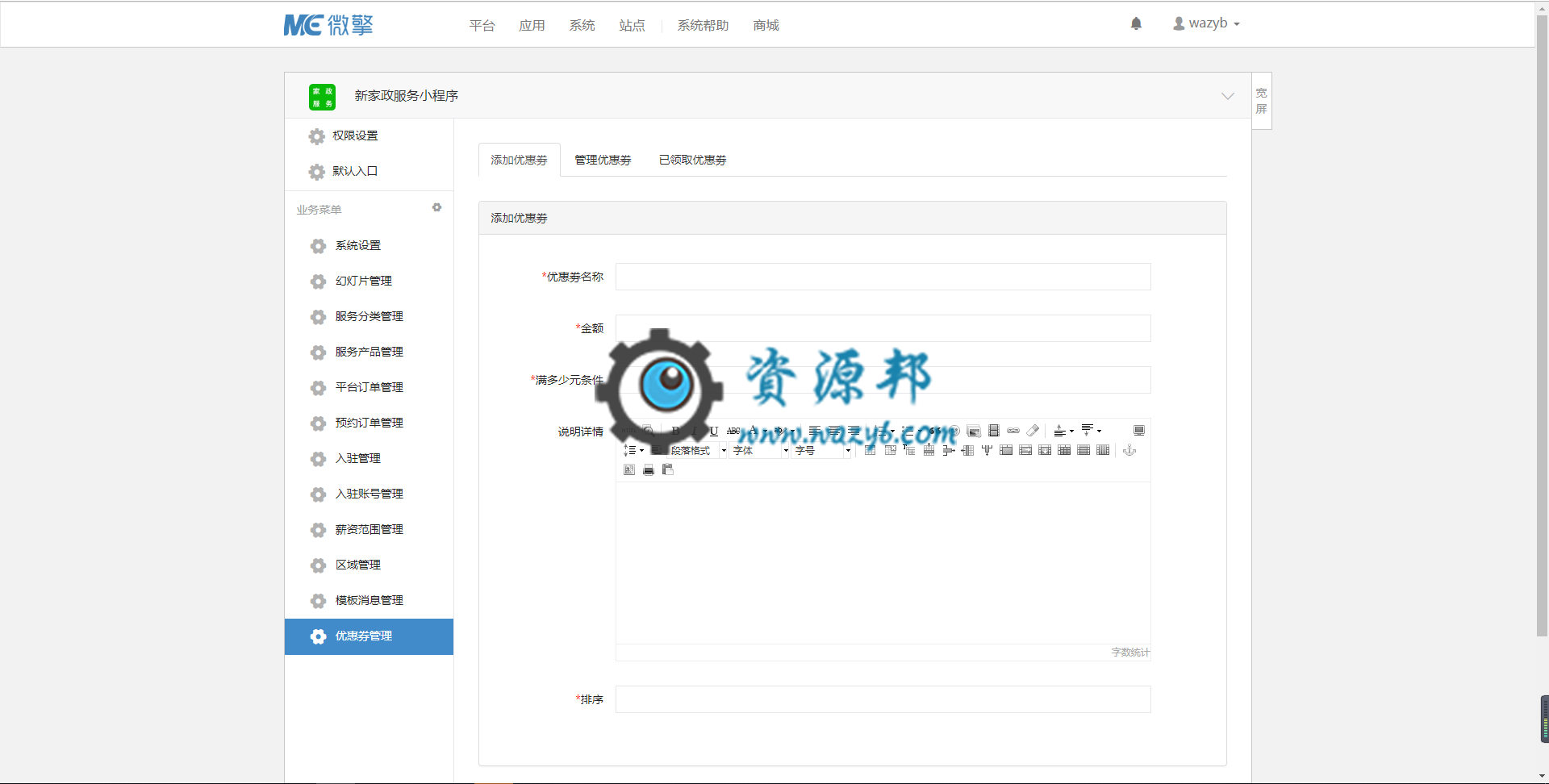Click the delete column icon
Viewport: 1549px width, 784px height.
pyautogui.click(x=987, y=450)
